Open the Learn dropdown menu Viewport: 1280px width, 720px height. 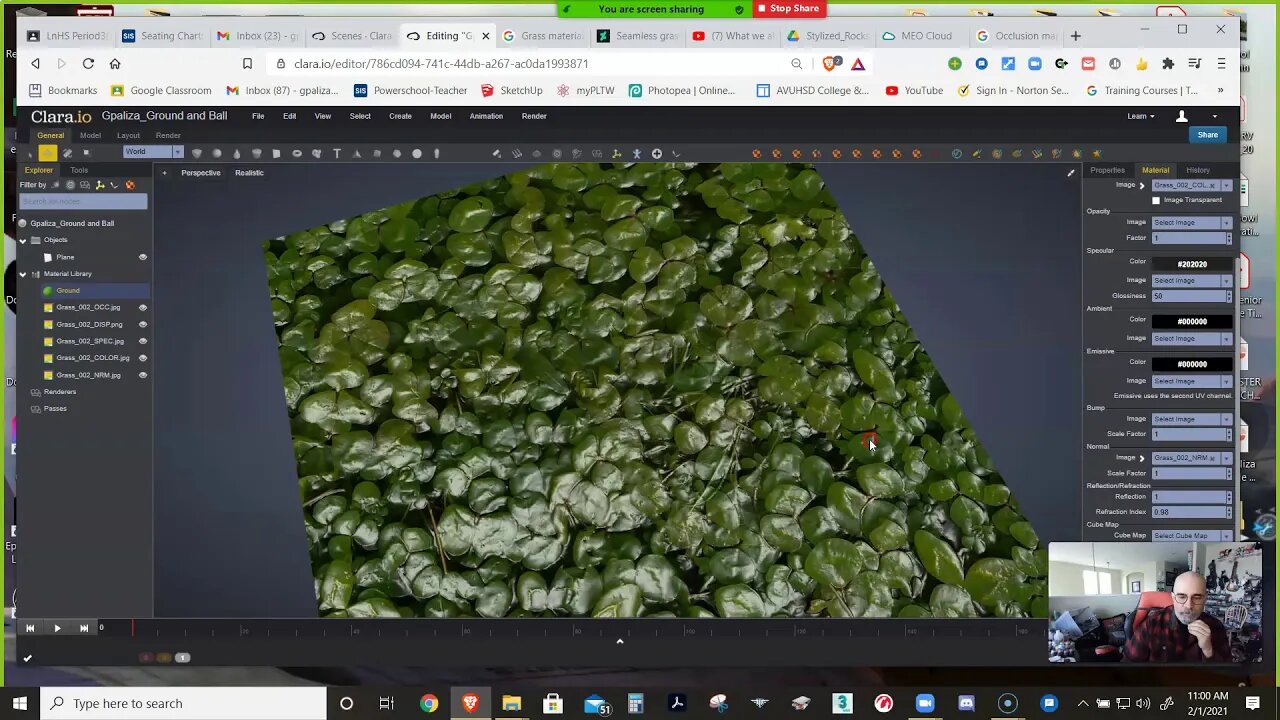pos(1140,116)
